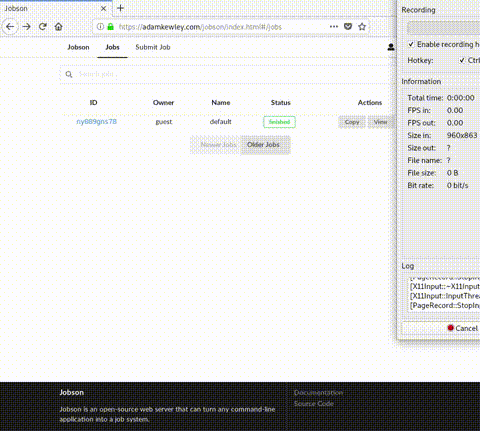The height and width of the screenshot is (431, 480).
Task: Go forward with the browser forward arrow
Action: pos(26,27)
